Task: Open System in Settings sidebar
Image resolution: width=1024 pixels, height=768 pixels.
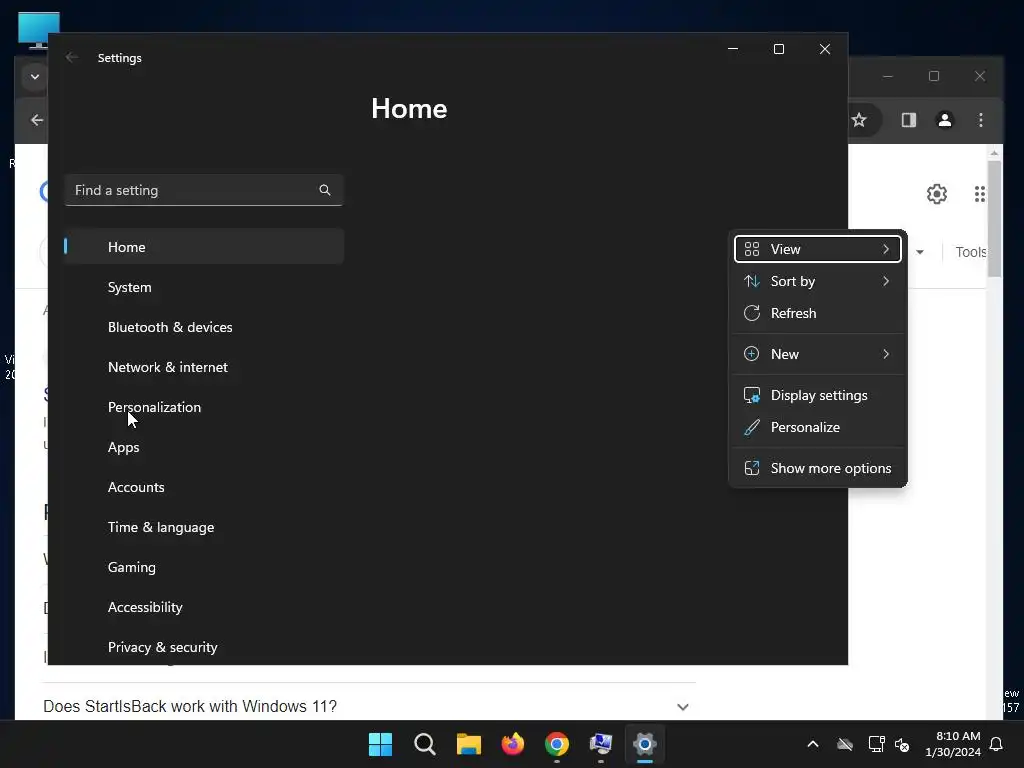Action: [x=204, y=287]
